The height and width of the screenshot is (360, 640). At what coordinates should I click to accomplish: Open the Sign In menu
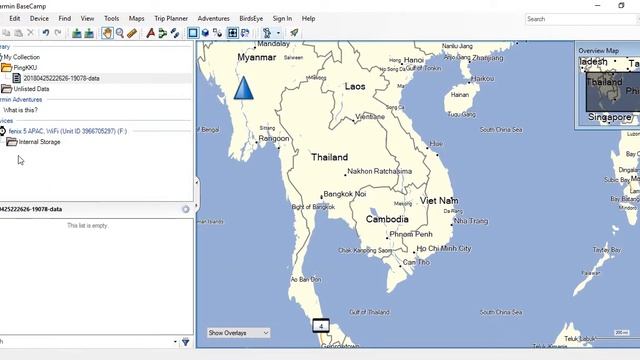(x=282, y=19)
